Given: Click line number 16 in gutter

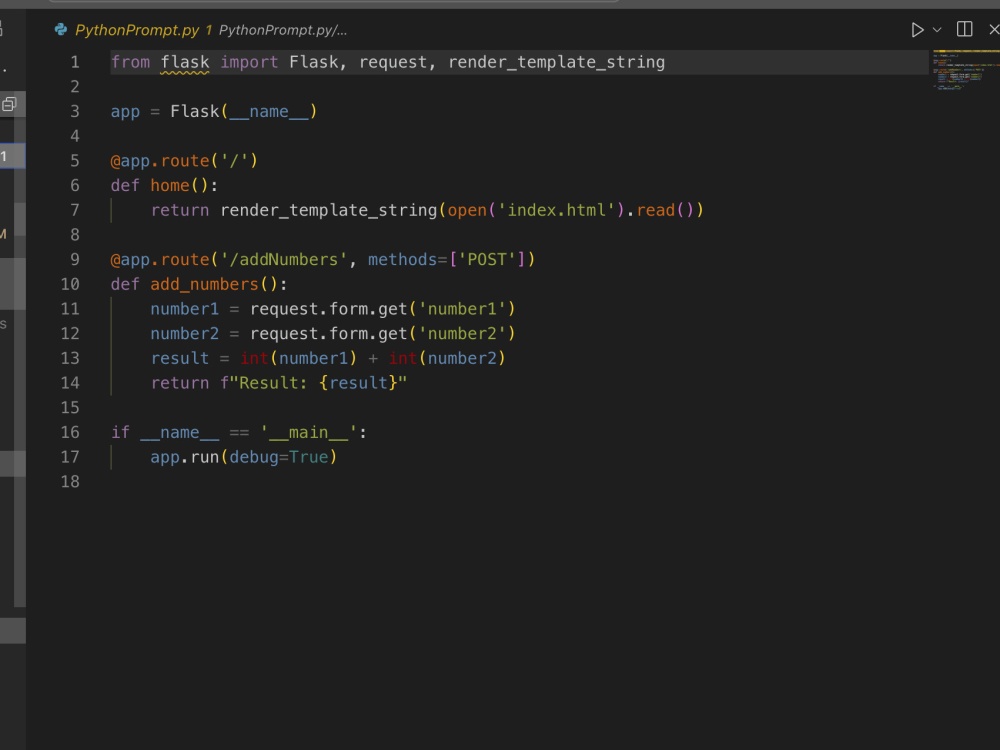Looking at the screenshot, I should pyautogui.click(x=70, y=432).
